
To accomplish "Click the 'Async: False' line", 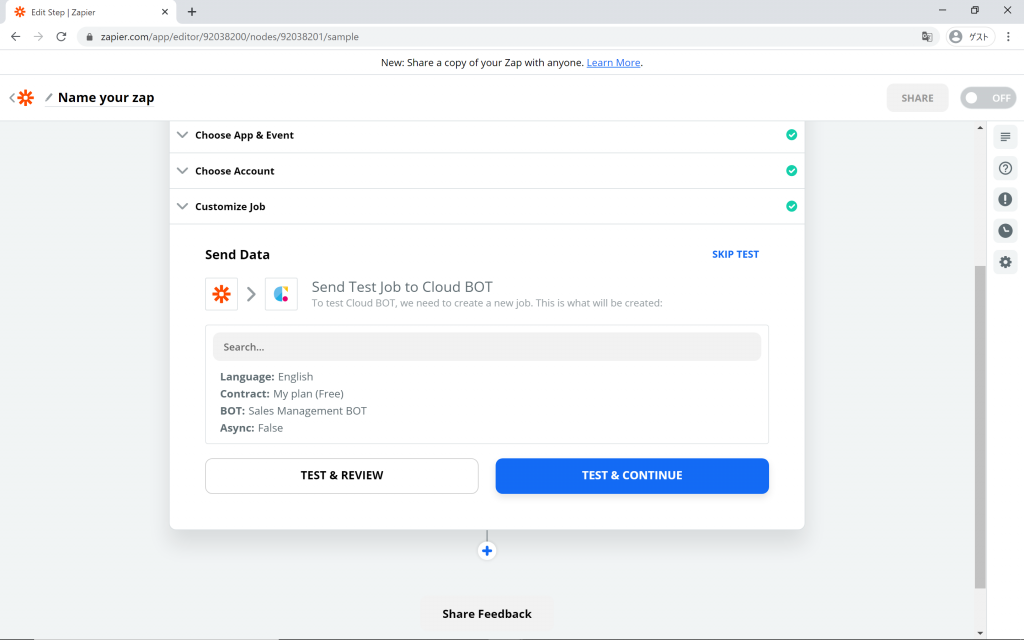I will click(251, 428).
